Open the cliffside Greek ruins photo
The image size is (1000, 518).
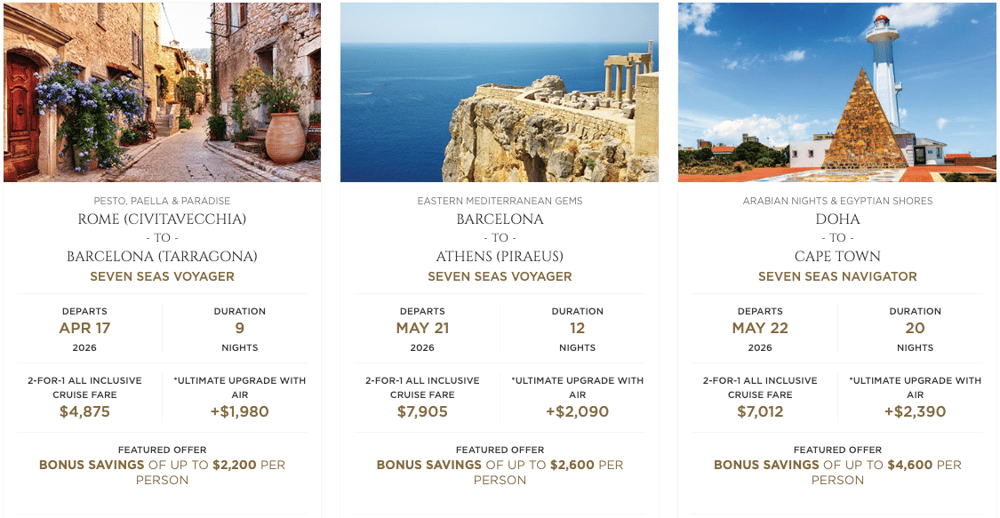pyautogui.click(x=499, y=92)
